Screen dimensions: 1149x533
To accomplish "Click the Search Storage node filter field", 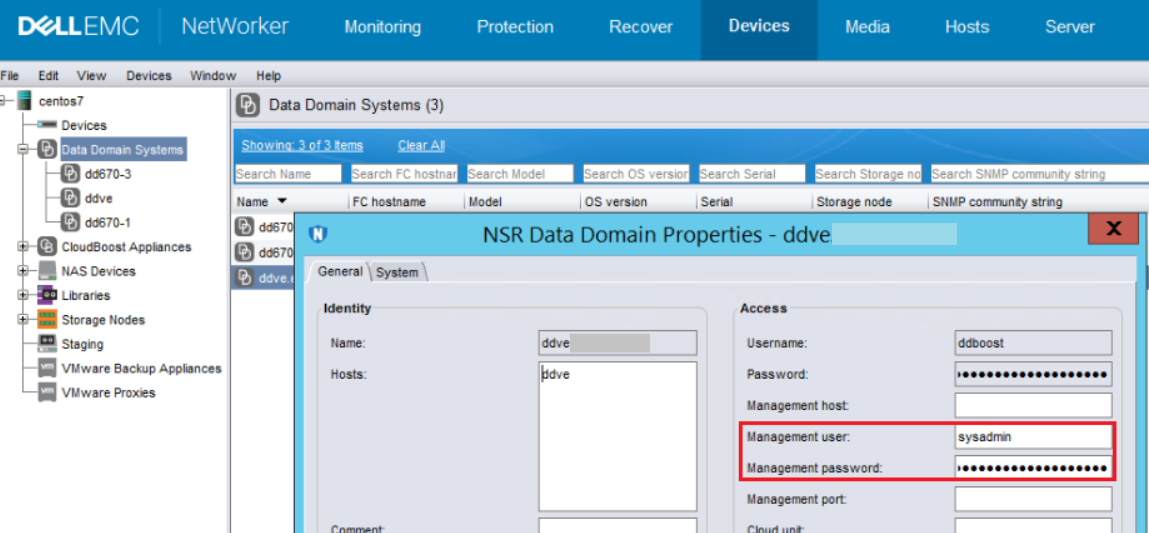I will 868,174.
